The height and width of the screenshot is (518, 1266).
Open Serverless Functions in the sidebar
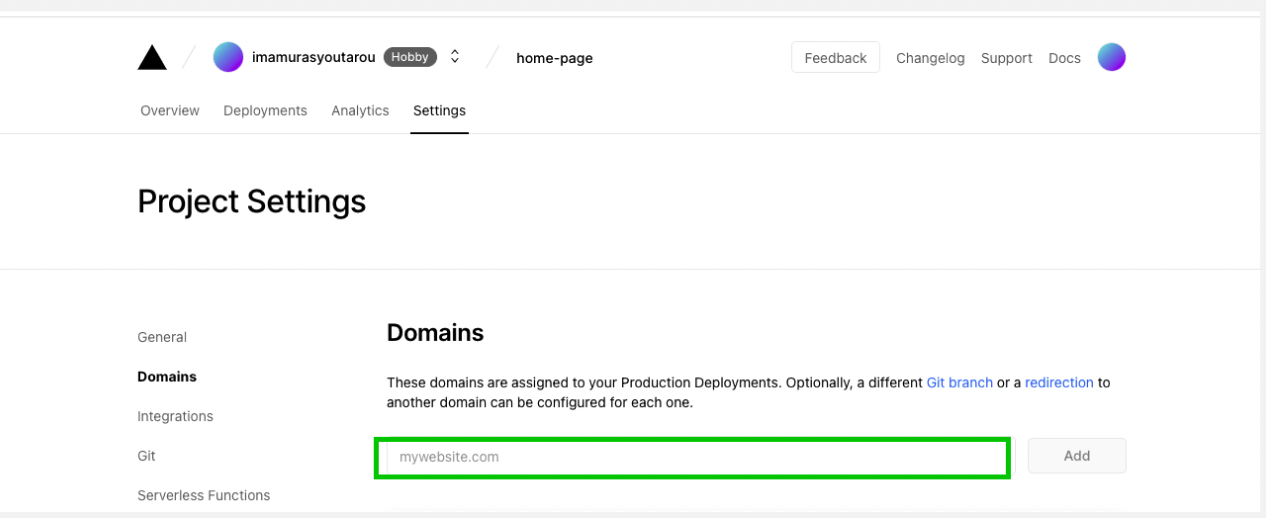tap(203, 495)
